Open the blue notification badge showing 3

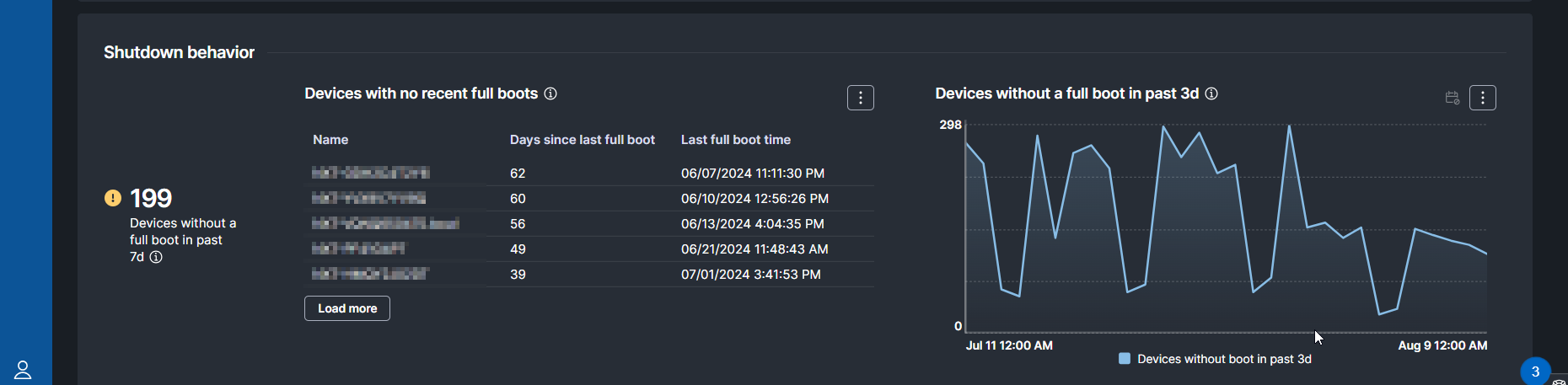click(x=1534, y=371)
